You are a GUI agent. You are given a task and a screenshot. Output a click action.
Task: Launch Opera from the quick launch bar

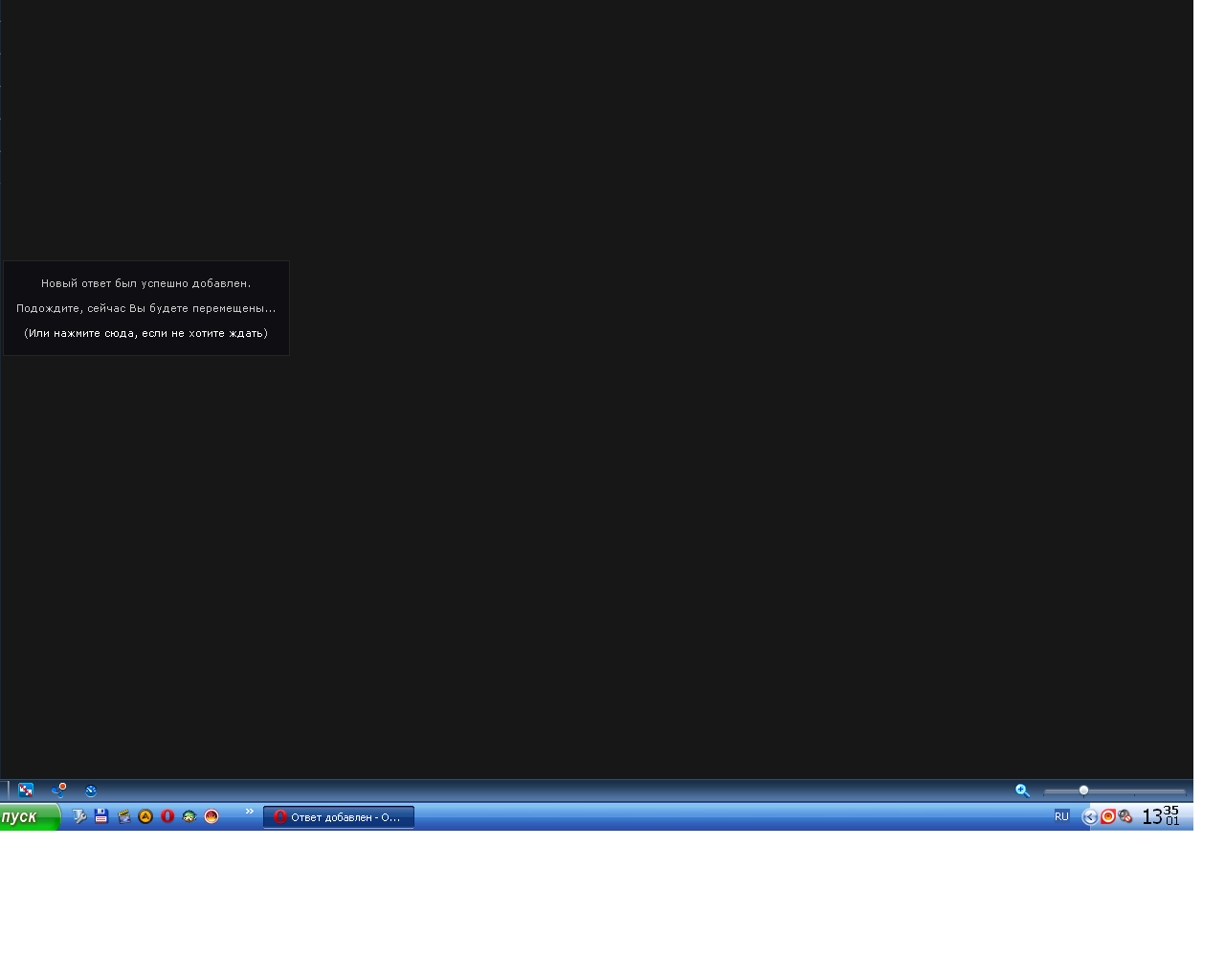167,816
